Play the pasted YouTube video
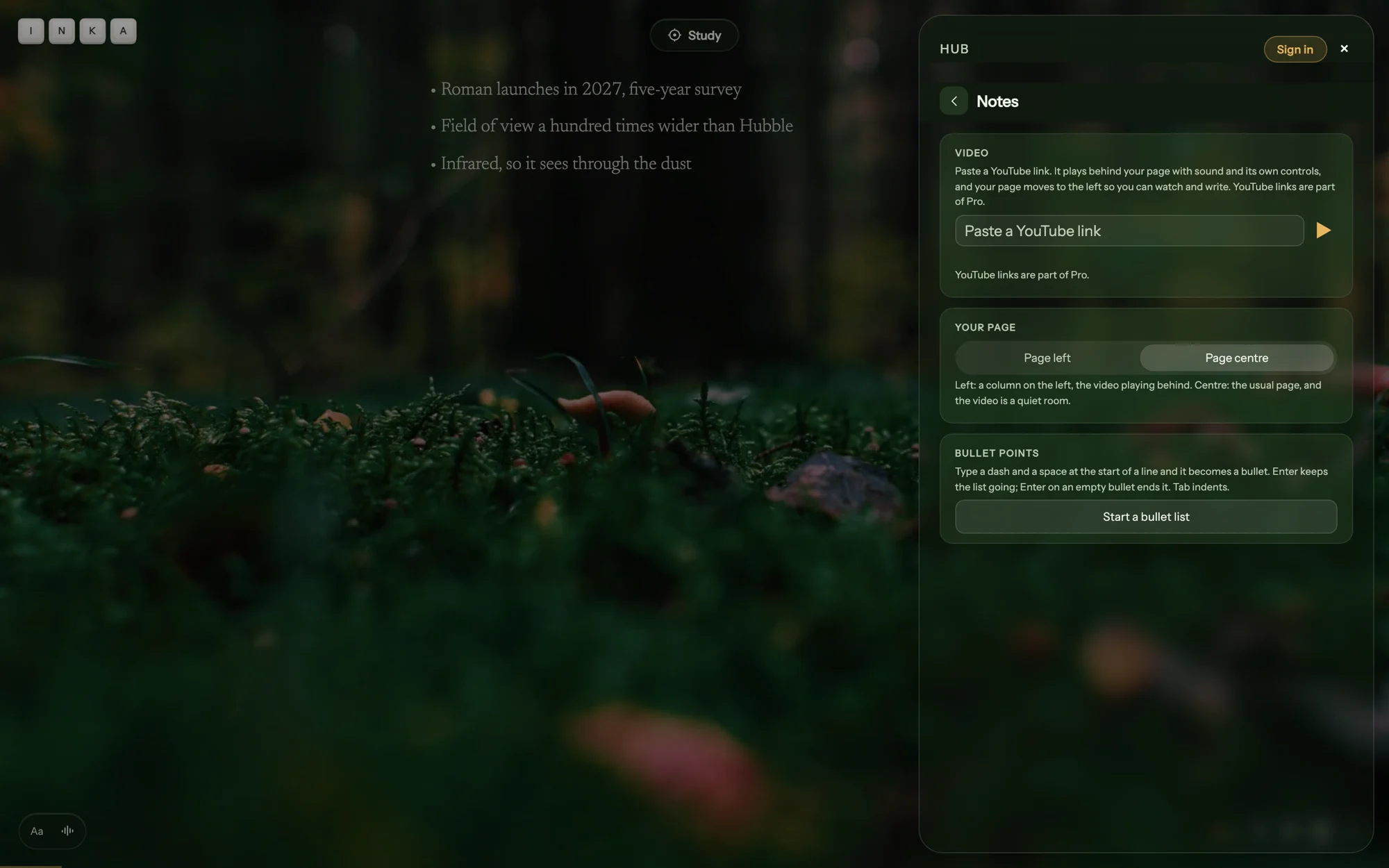Screen dimensions: 1389x868 (x=1323, y=231)
